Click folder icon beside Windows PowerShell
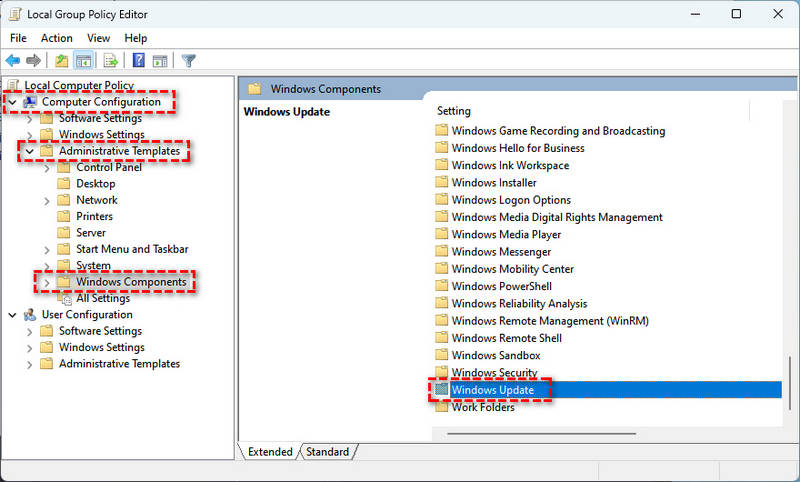 click(x=441, y=286)
